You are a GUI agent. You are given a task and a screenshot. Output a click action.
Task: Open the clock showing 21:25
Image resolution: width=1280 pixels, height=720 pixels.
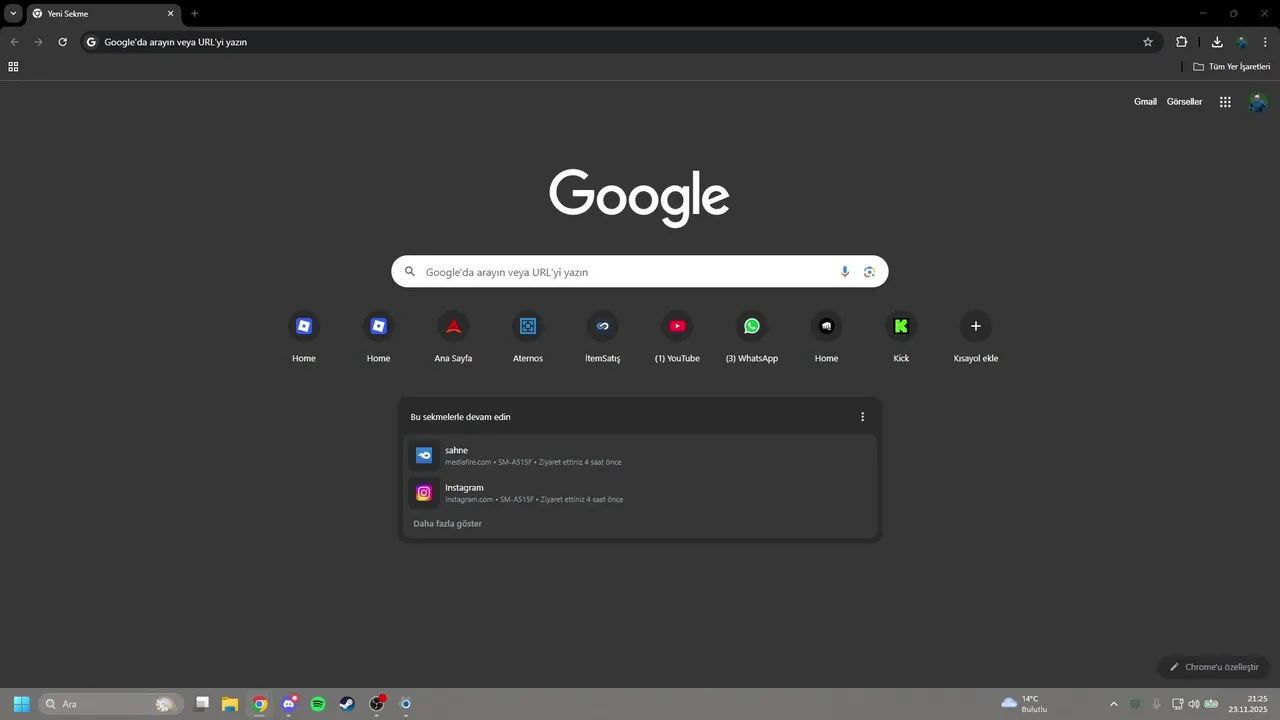click(1249, 704)
